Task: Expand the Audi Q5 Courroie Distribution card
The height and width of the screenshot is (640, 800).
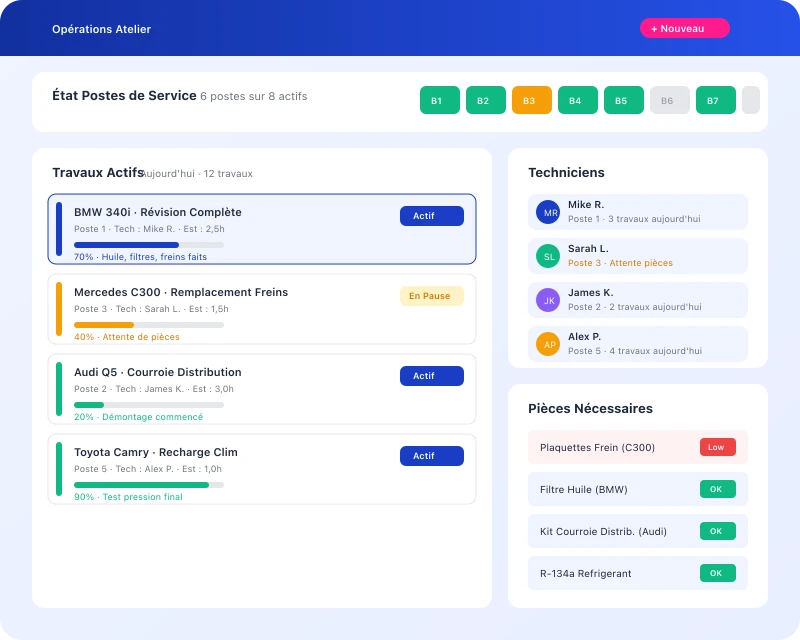Action: pos(260,390)
